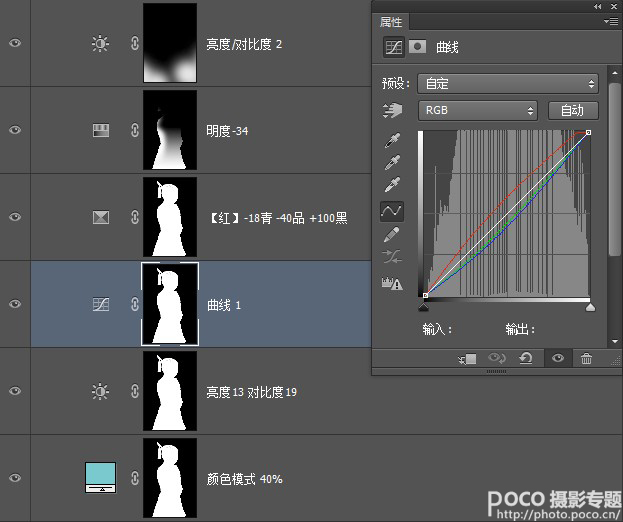Select layer name 亮度 13 对比度 19
This screenshot has height=522, width=623.
click(251, 392)
